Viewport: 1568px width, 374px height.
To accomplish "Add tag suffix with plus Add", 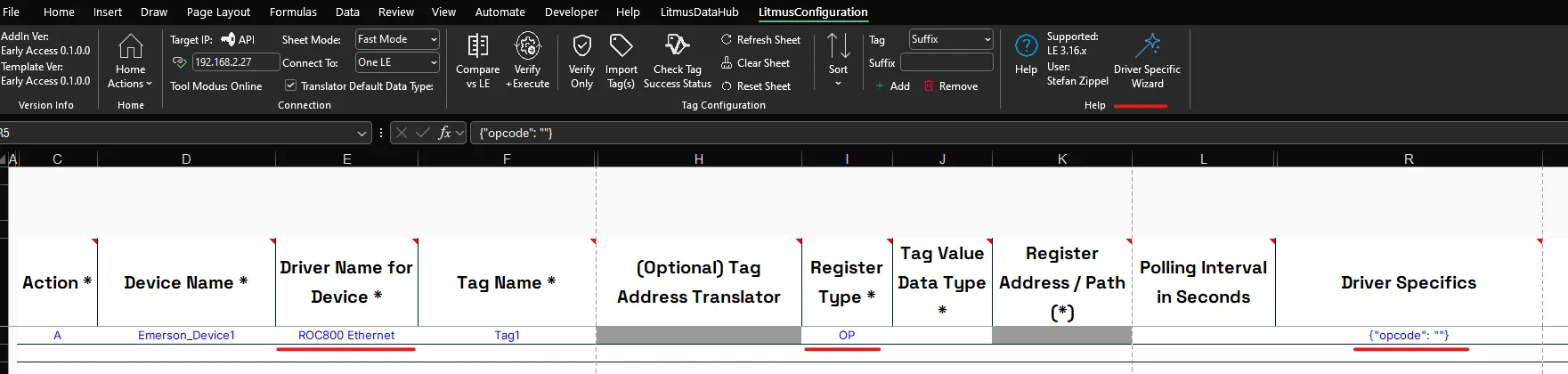I will click(892, 86).
